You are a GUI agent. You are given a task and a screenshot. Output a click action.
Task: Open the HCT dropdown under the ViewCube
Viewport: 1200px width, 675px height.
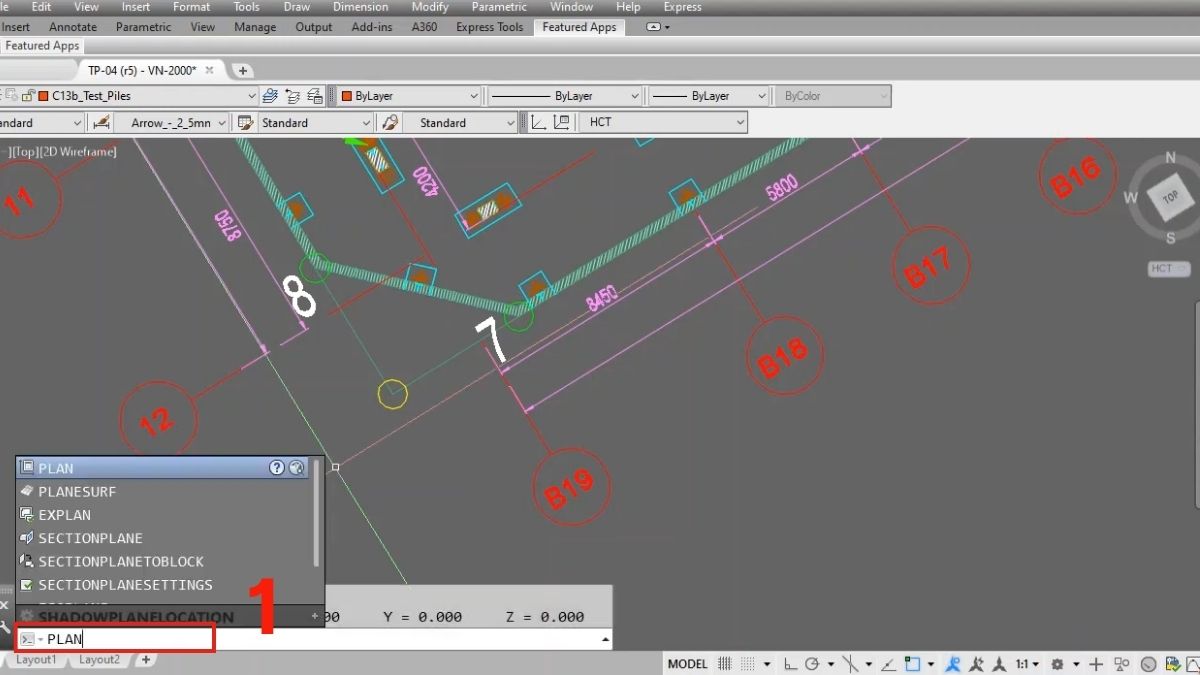[1169, 268]
